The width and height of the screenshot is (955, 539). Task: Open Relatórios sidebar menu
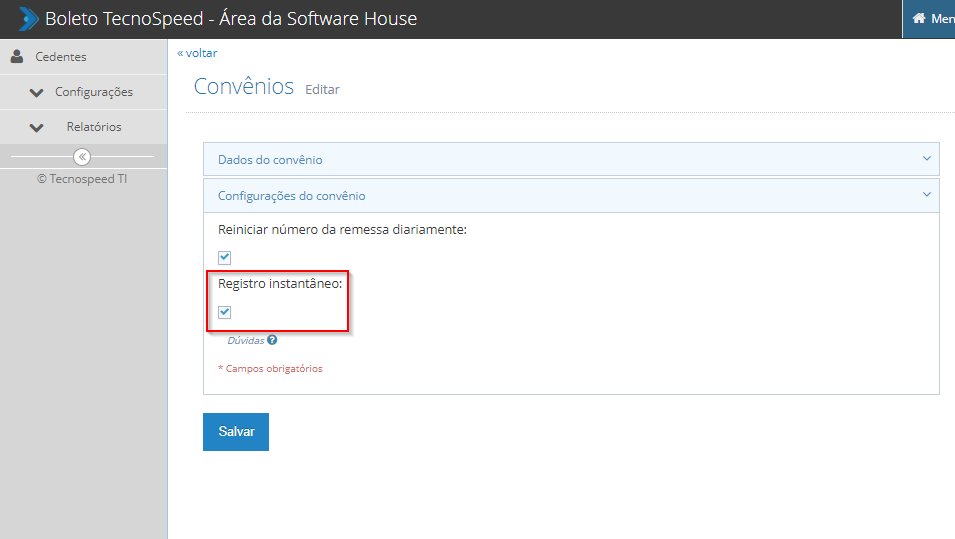(x=83, y=127)
